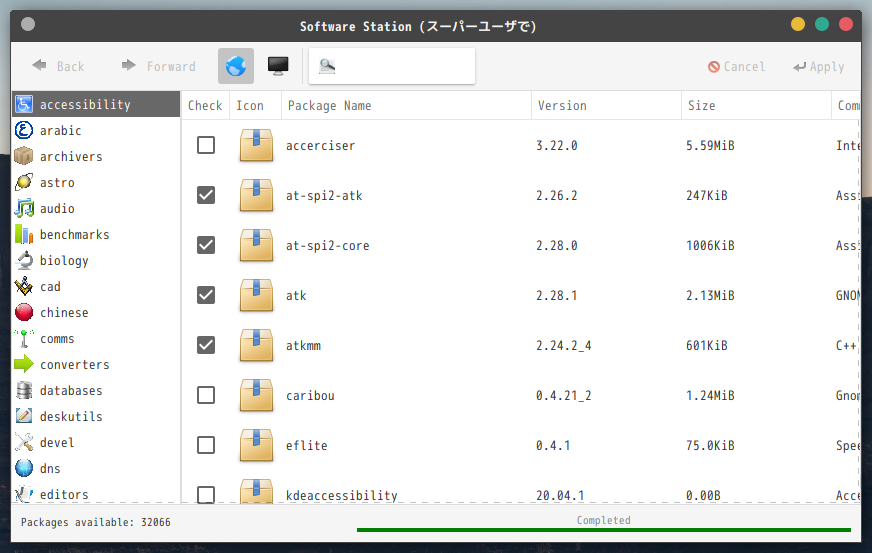
Task: Open the astro planet icon
Action: (x=24, y=182)
